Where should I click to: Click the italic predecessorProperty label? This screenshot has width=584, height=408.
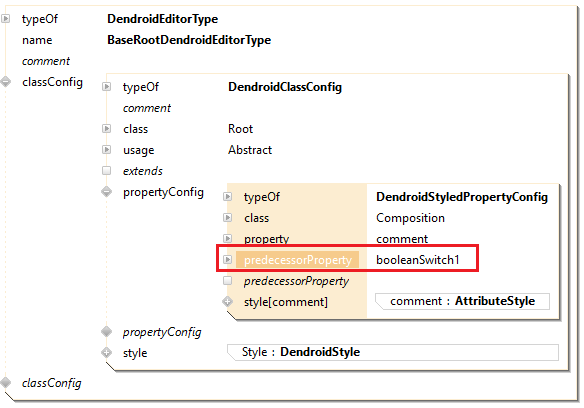click(296, 281)
